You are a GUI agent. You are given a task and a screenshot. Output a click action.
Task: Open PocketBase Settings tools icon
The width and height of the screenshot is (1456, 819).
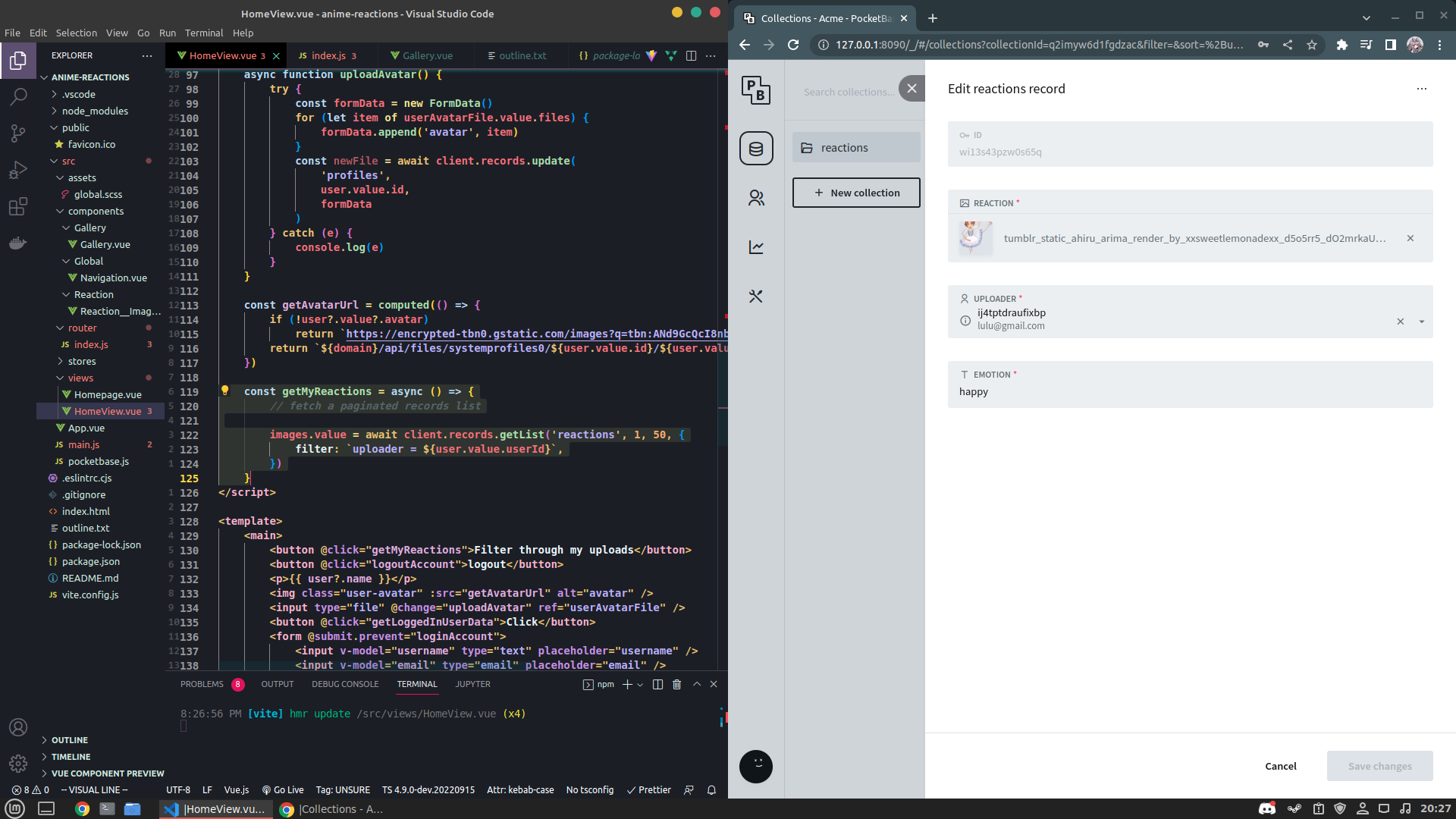756,297
